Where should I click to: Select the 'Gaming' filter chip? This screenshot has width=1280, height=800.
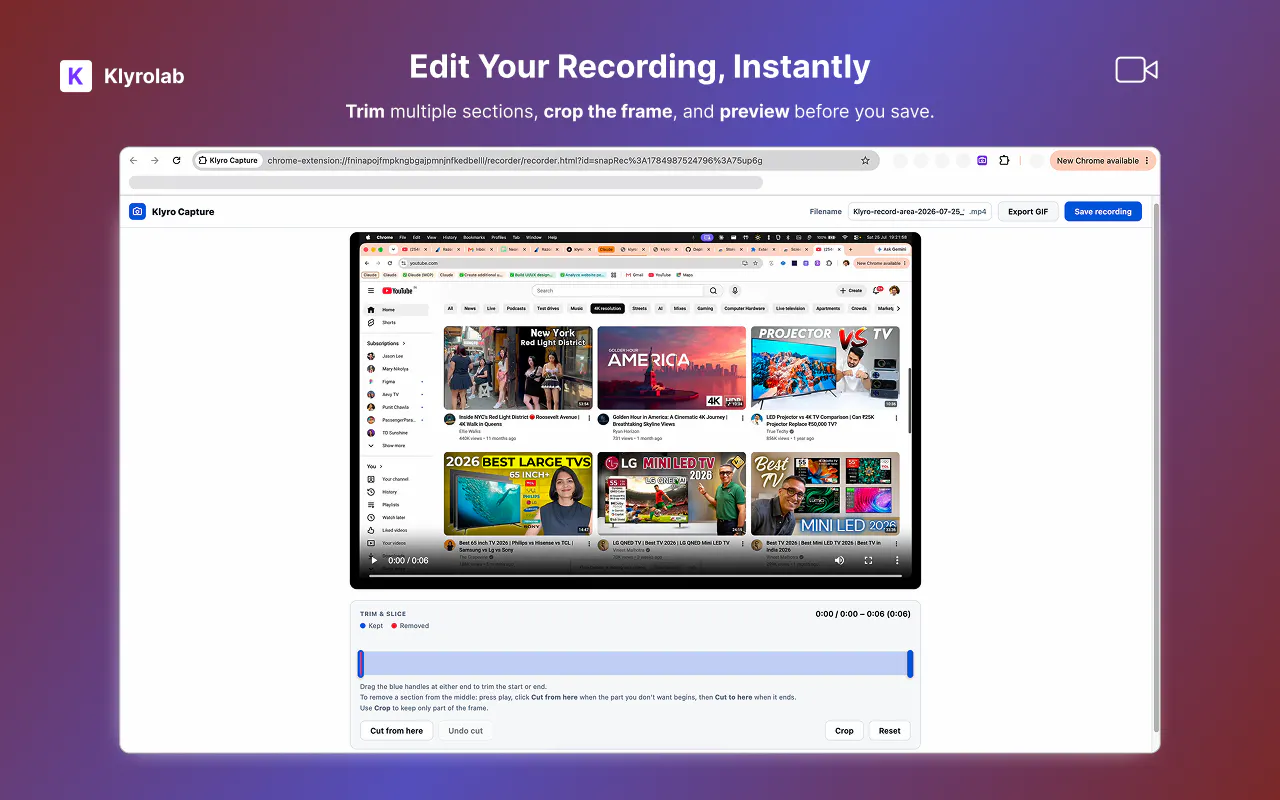[705, 309]
